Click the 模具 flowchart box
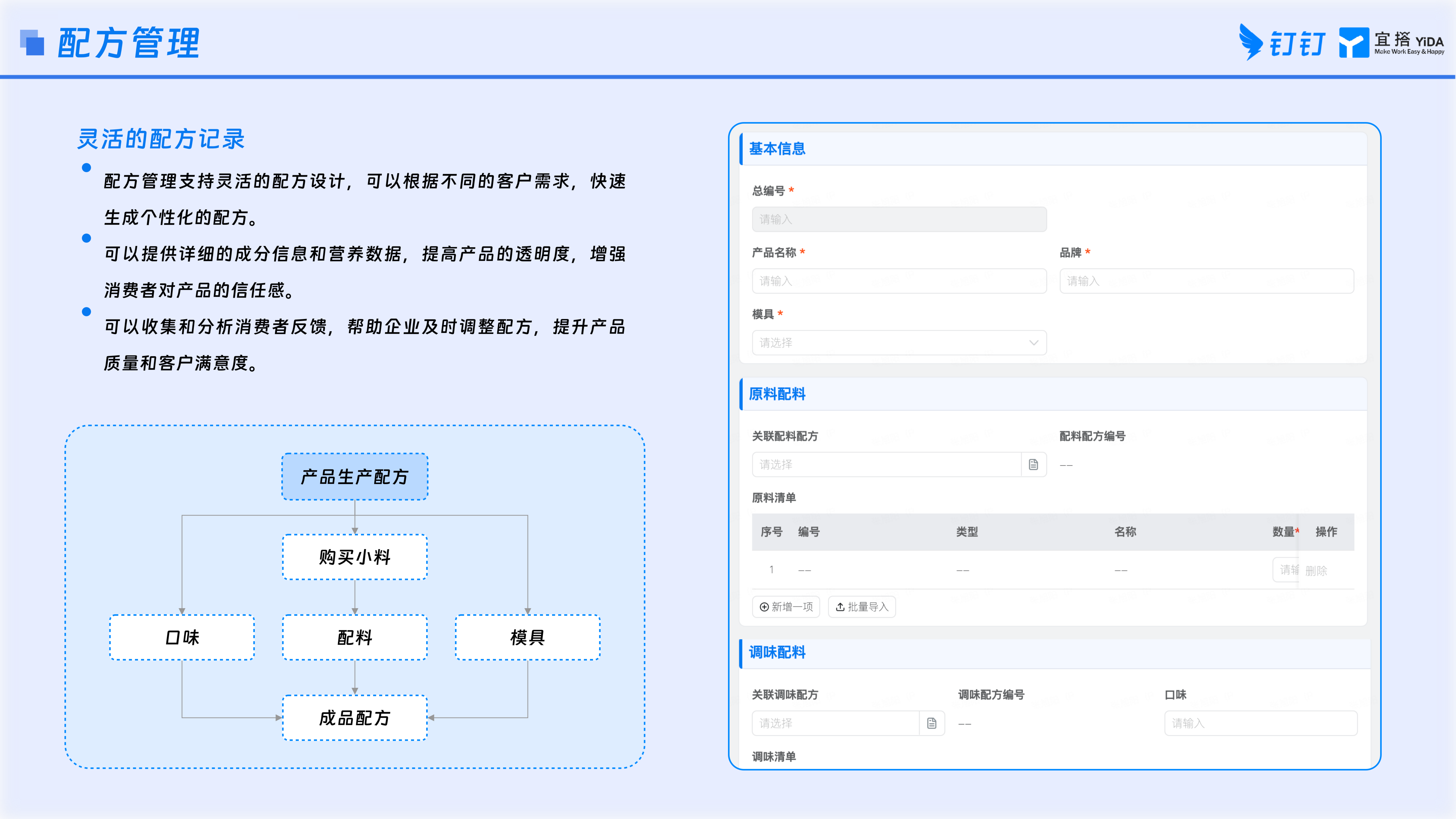This screenshot has height=819, width=1456. click(528, 638)
